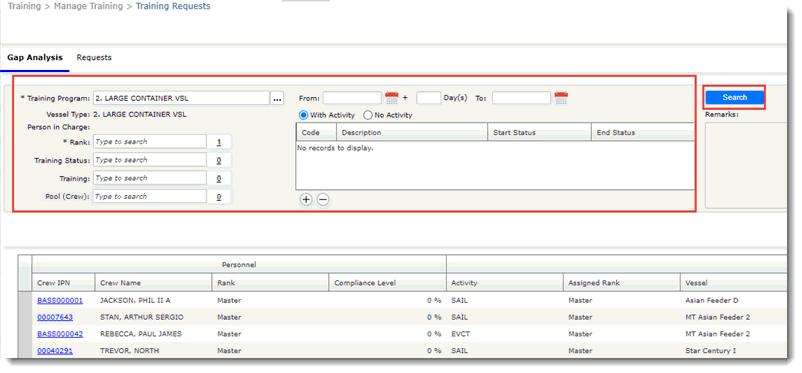Open crew record BASS000001
The height and width of the screenshot is (373, 802).
(x=60, y=300)
